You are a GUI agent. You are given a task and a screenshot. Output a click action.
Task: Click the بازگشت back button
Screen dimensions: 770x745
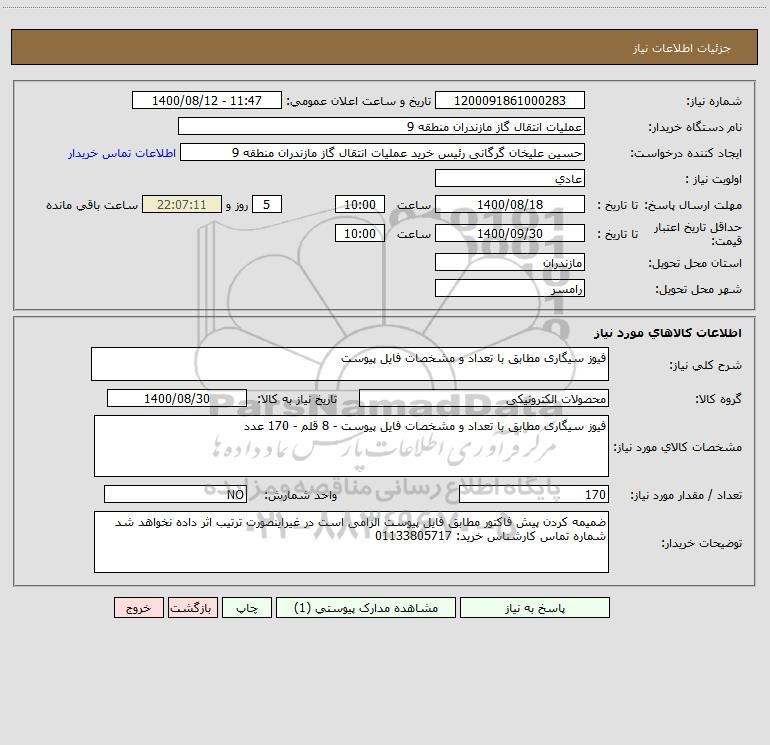coord(192,608)
